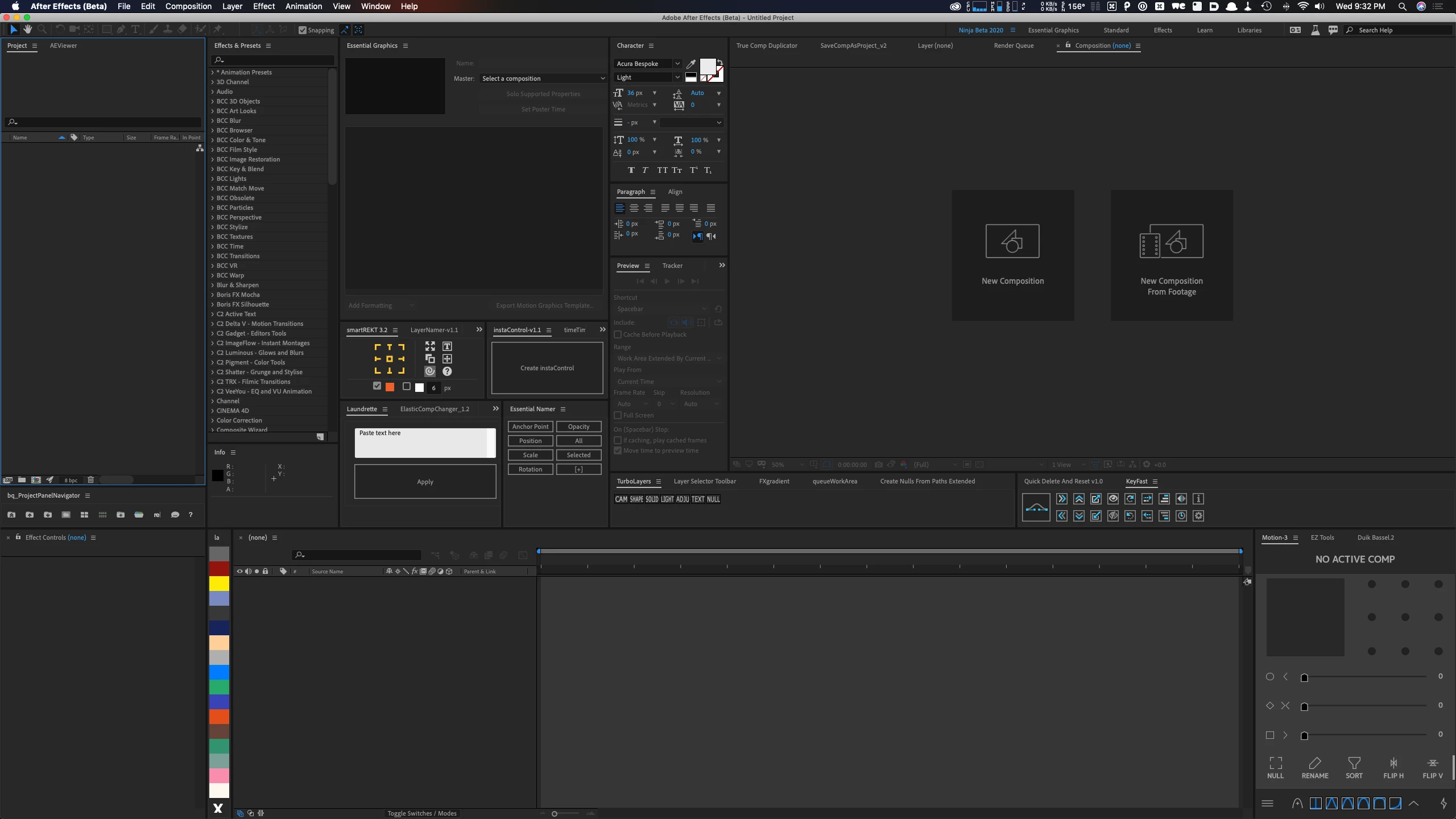Expand the Blur & Sharpen effects category
This screenshot has height=819, width=1456.
point(213,285)
